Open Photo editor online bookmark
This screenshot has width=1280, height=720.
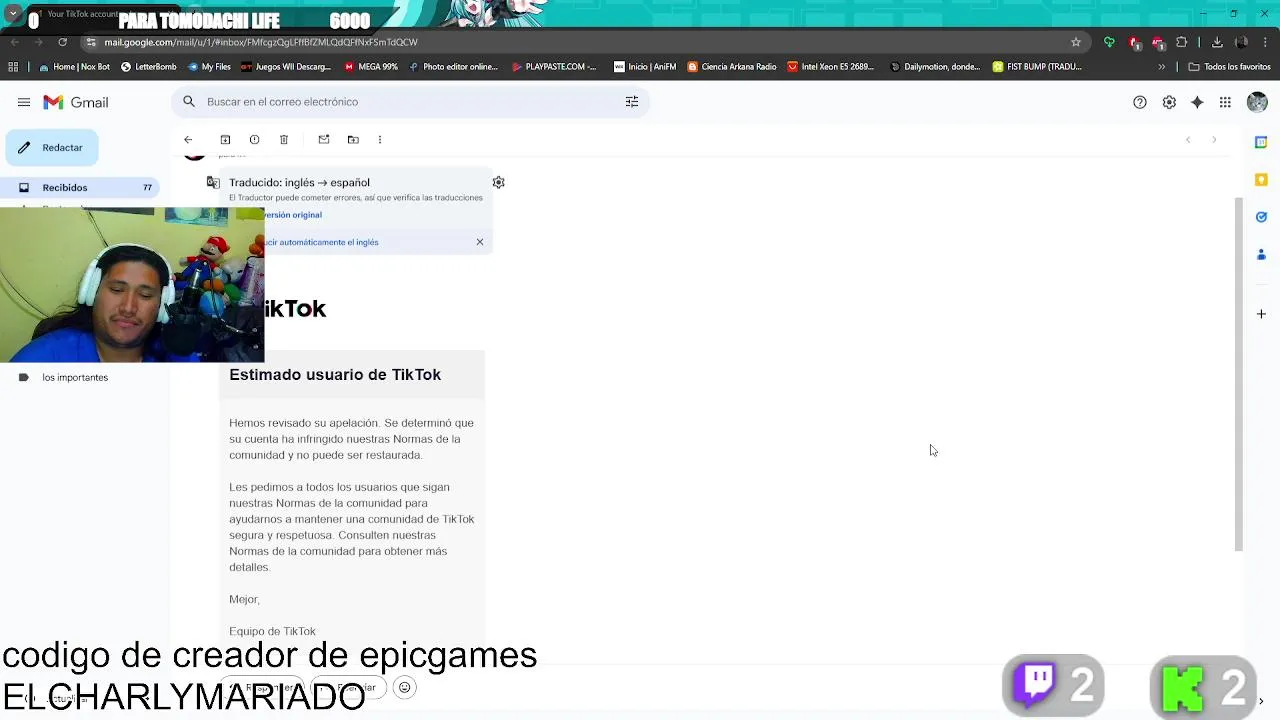click(x=453, y=67)
